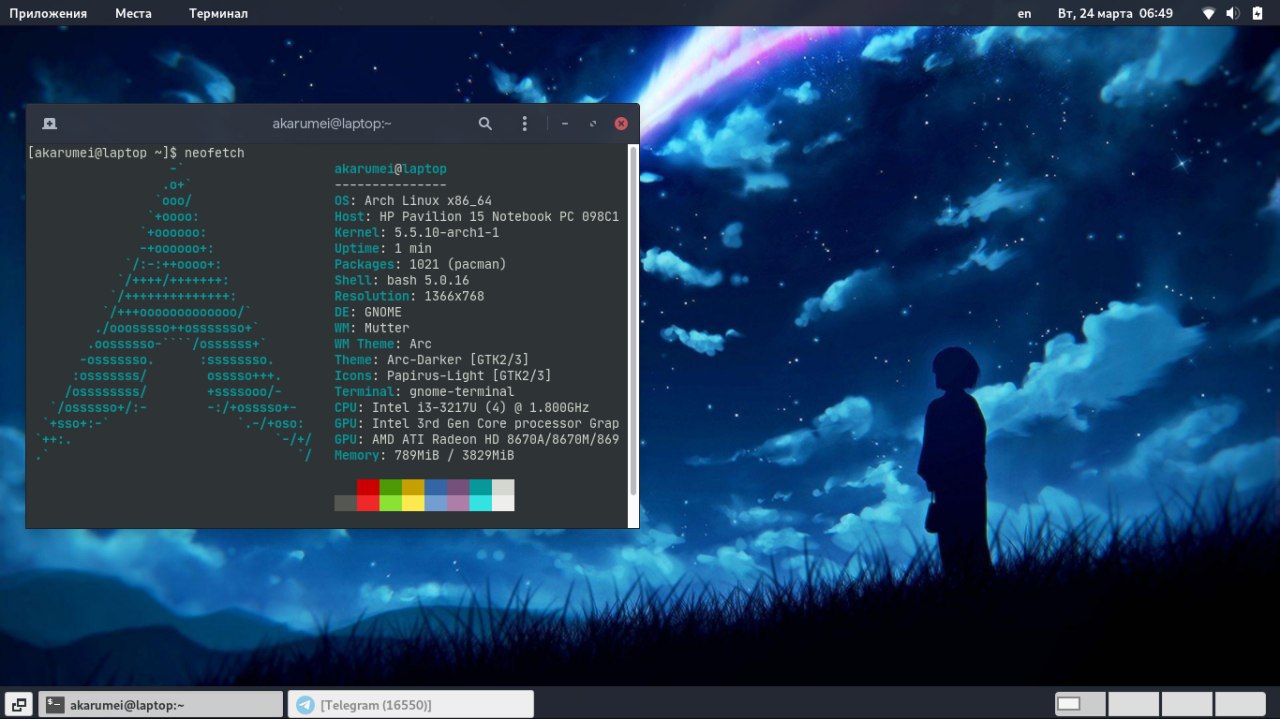Screen dimensions: 1280x719
Task: Activate akarumei@laptop:~ in the window list
Action: pos(161,704)
